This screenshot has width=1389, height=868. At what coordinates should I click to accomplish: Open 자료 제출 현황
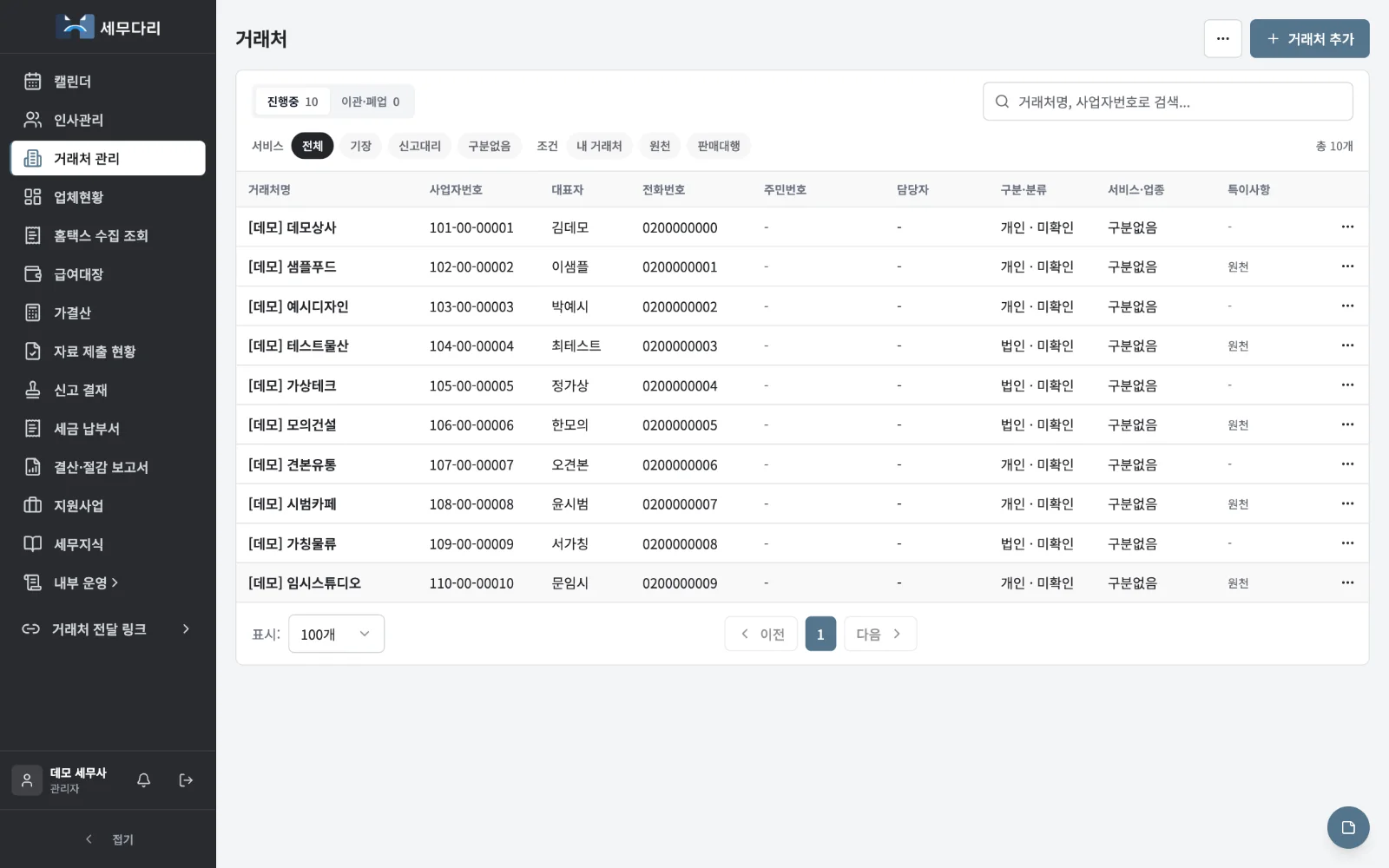click(x=108, y=352)
